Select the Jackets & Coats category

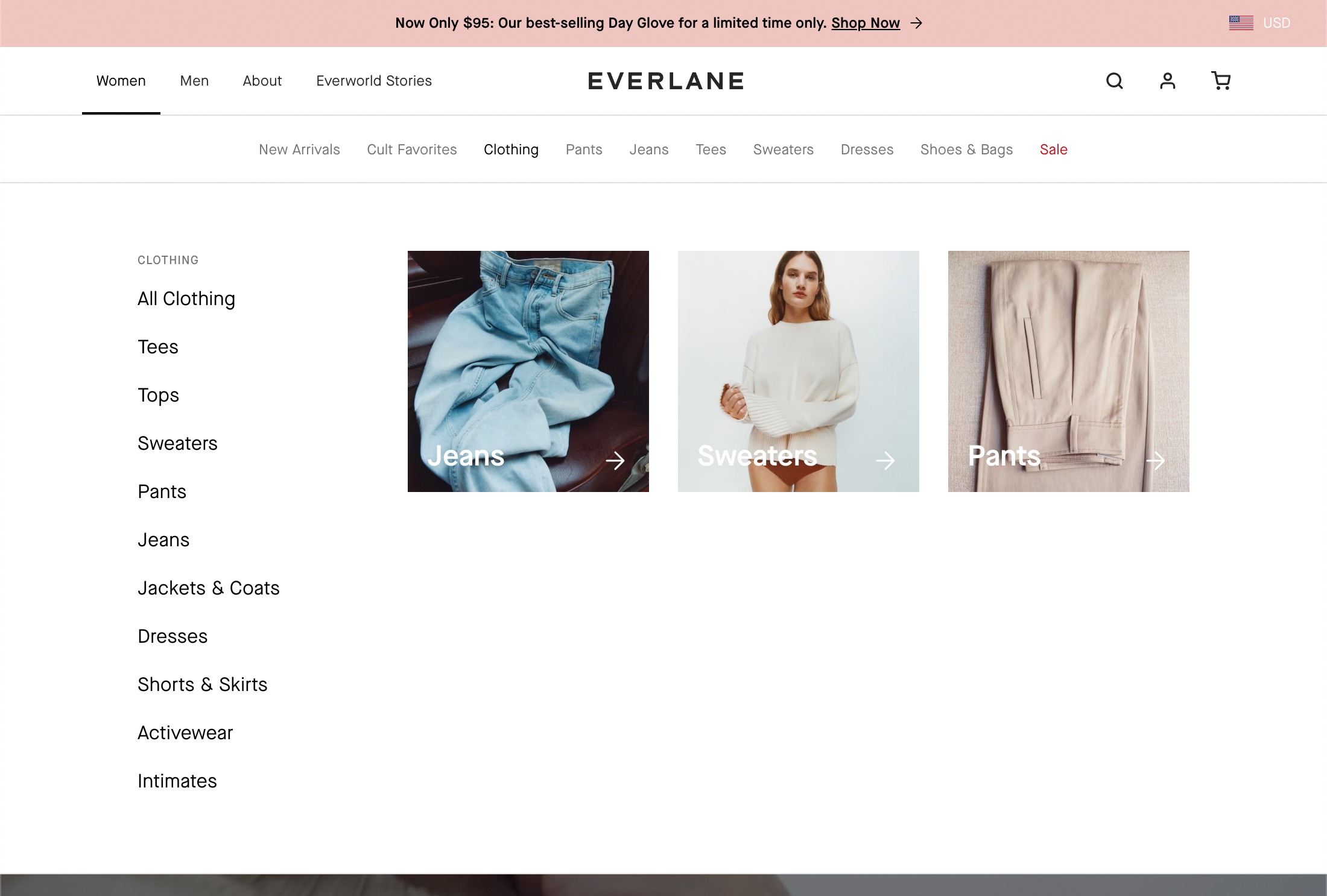click(x=209, y=588)
